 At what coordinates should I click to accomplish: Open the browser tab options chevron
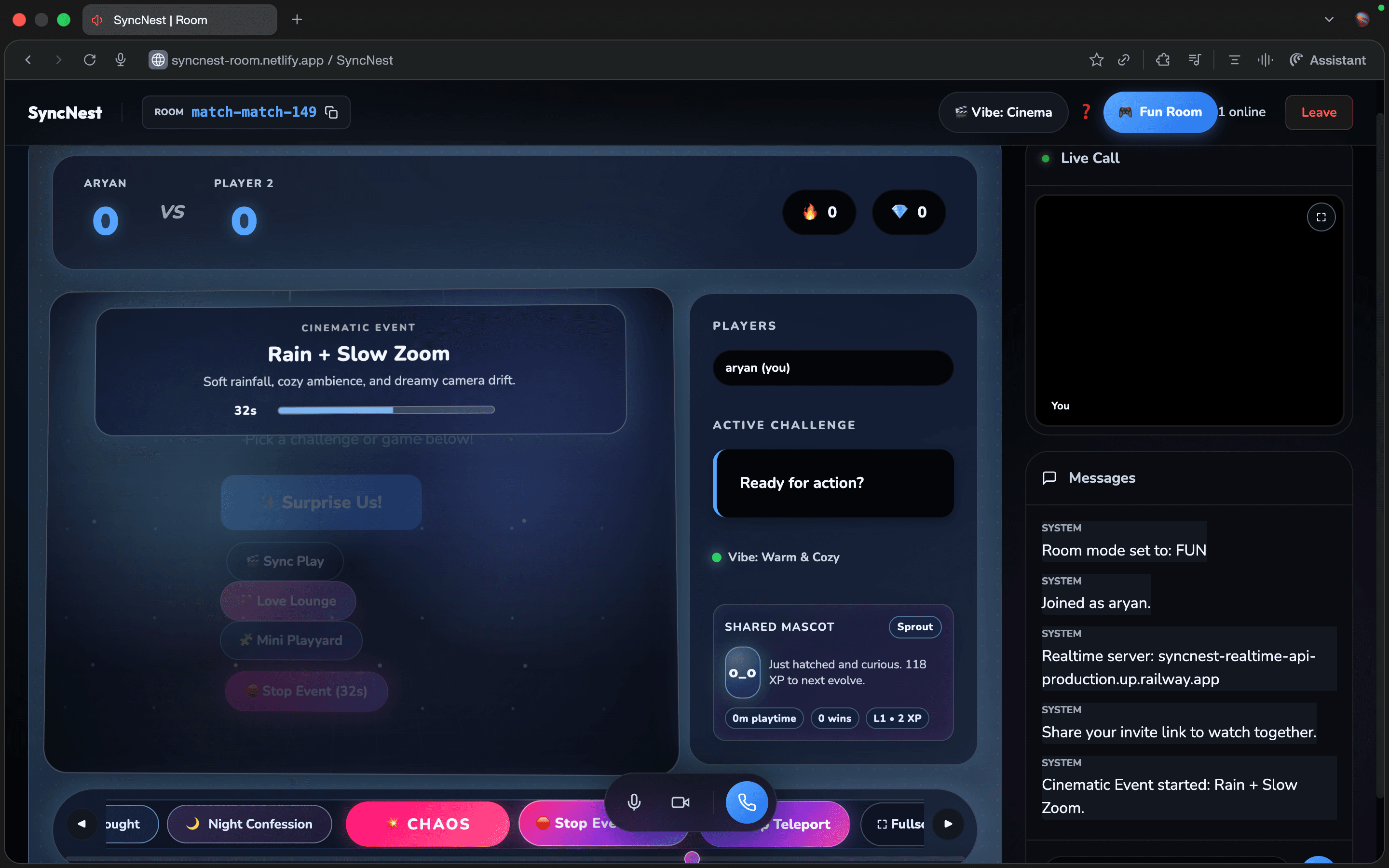click(1329, 19)
